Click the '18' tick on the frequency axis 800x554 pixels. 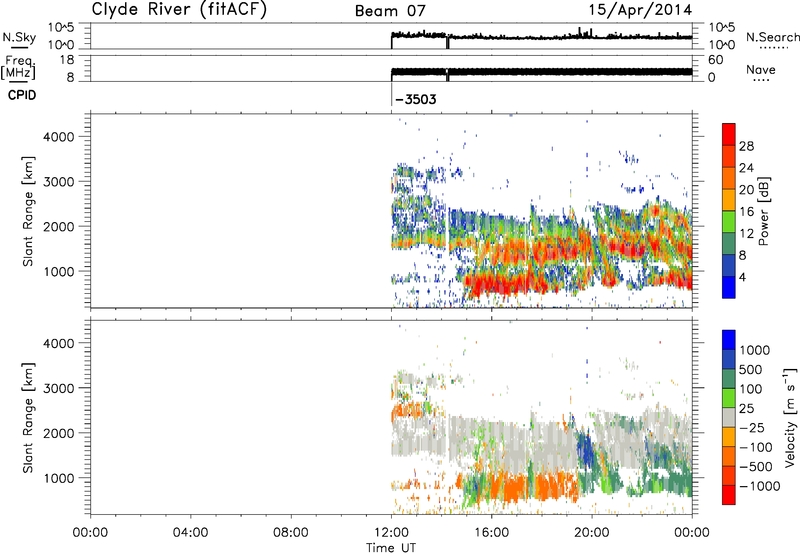(67, 60)
